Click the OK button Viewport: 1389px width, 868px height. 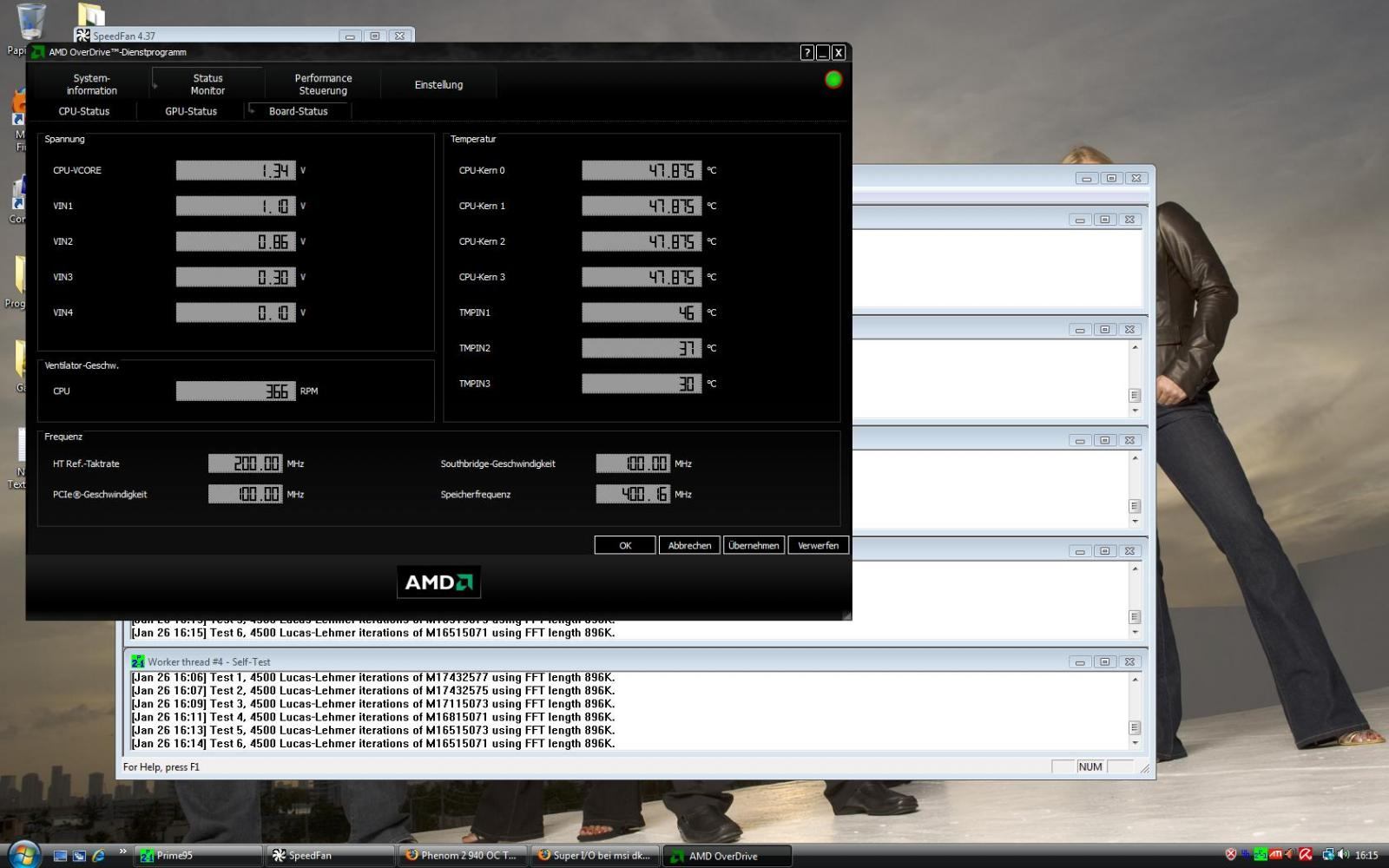[x=625, y=545]
